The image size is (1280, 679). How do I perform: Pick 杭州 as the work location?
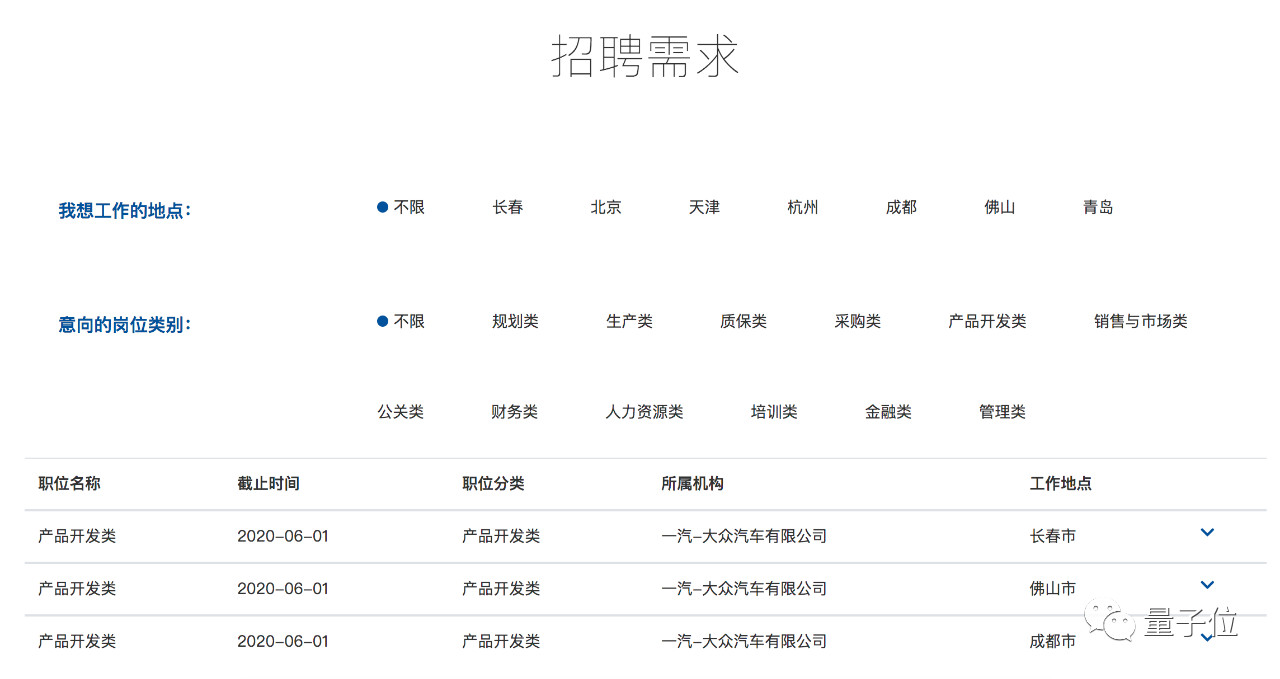click(x=802, y=207)
